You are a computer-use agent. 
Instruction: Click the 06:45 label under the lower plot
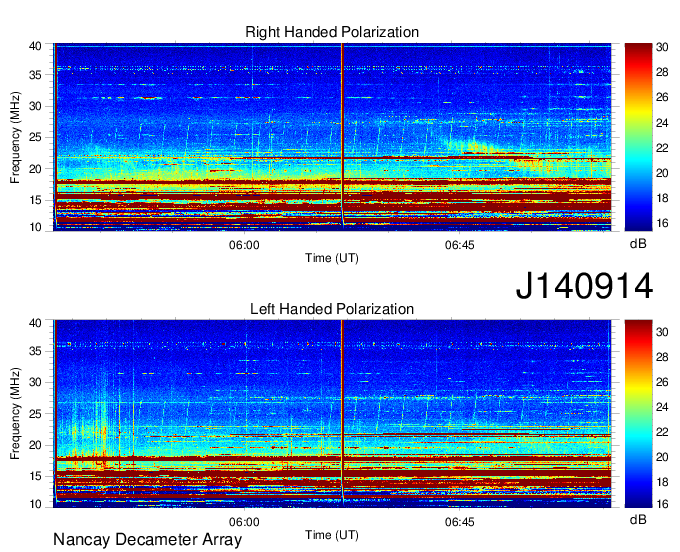[x=460, y=522]
